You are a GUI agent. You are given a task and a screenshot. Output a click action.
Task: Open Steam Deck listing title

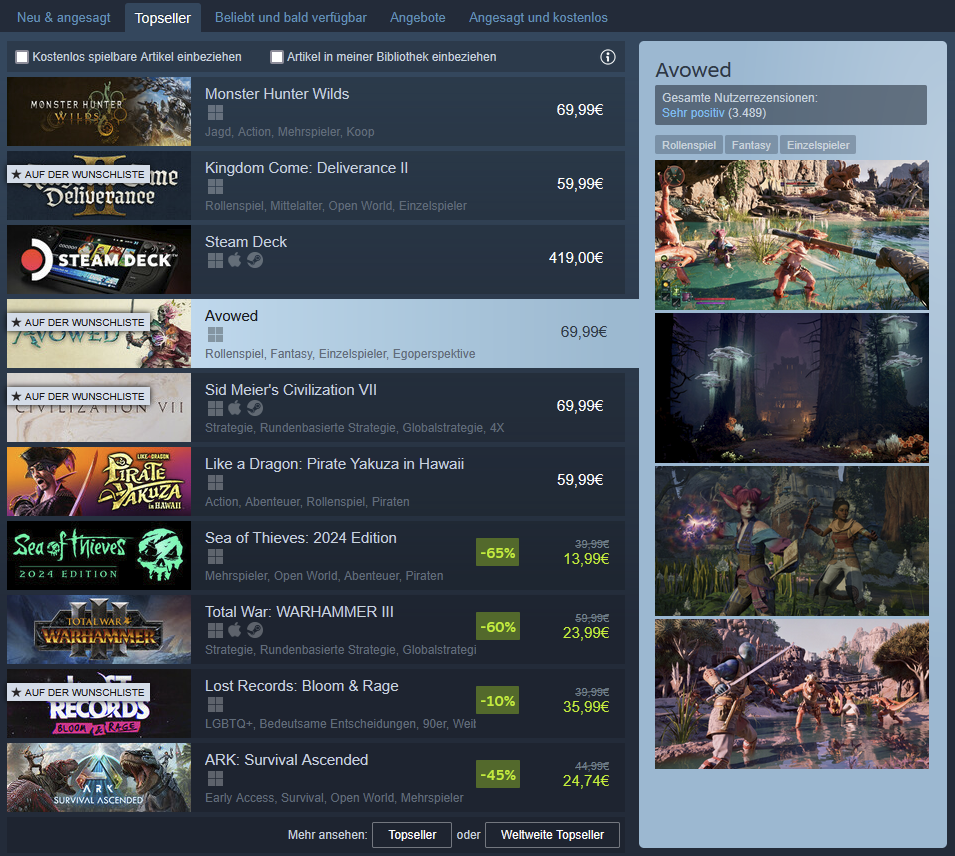[x=245, y=242]
